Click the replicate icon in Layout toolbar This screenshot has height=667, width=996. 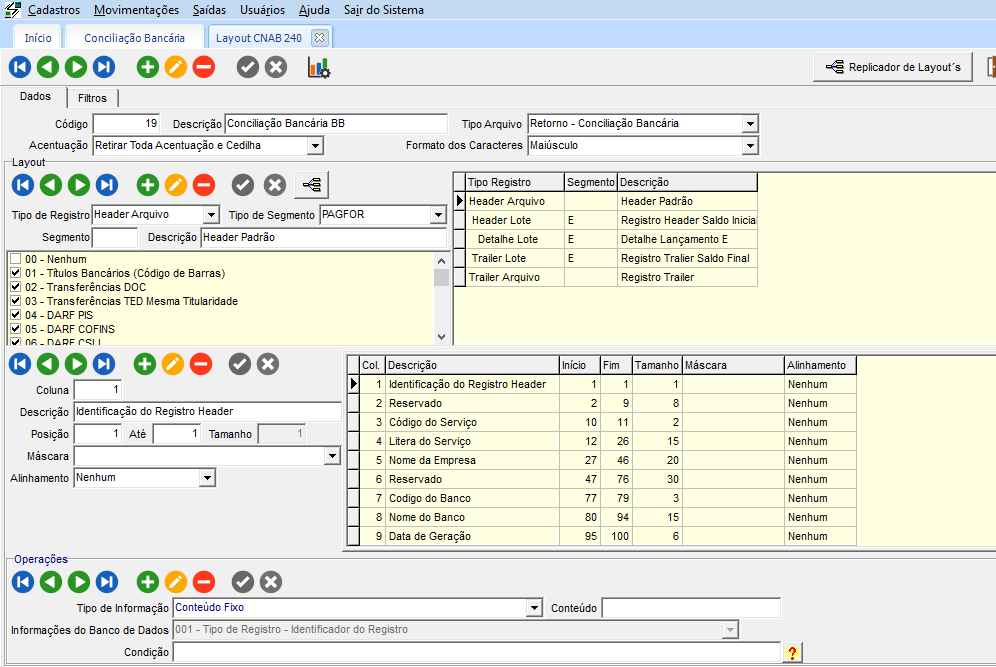pos(312,185)
